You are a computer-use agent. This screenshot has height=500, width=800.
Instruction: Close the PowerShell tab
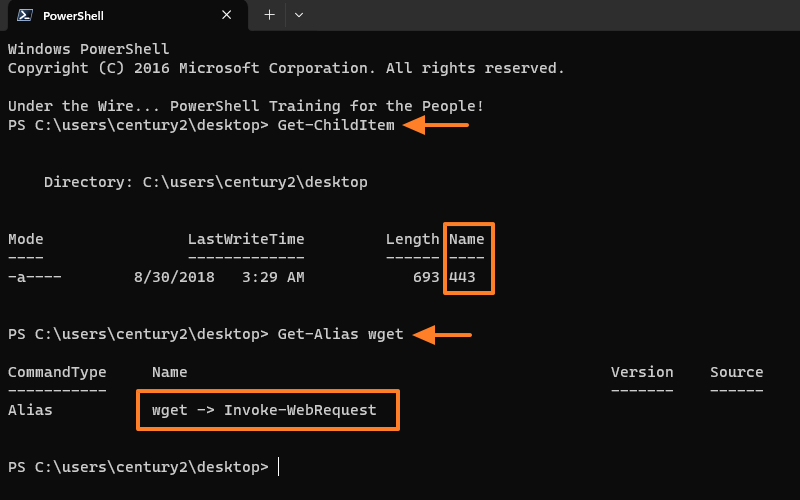click(227, 16)
